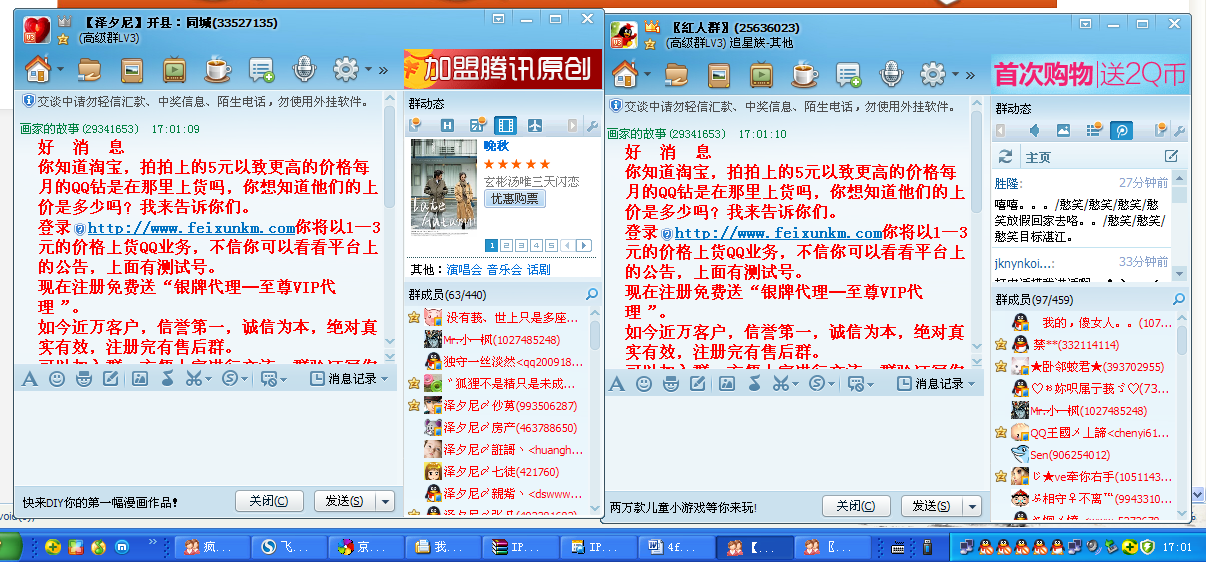Click coffee cup icon in 泽夕尼 window
The width and height of the screenshot is (1206, 562).
point(217,70)
